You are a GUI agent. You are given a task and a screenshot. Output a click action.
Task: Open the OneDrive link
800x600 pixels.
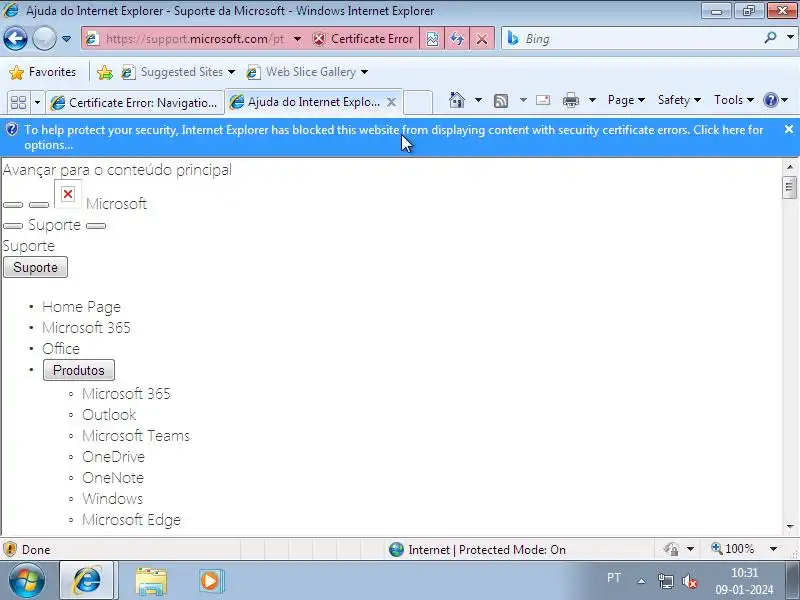[113, 457]
